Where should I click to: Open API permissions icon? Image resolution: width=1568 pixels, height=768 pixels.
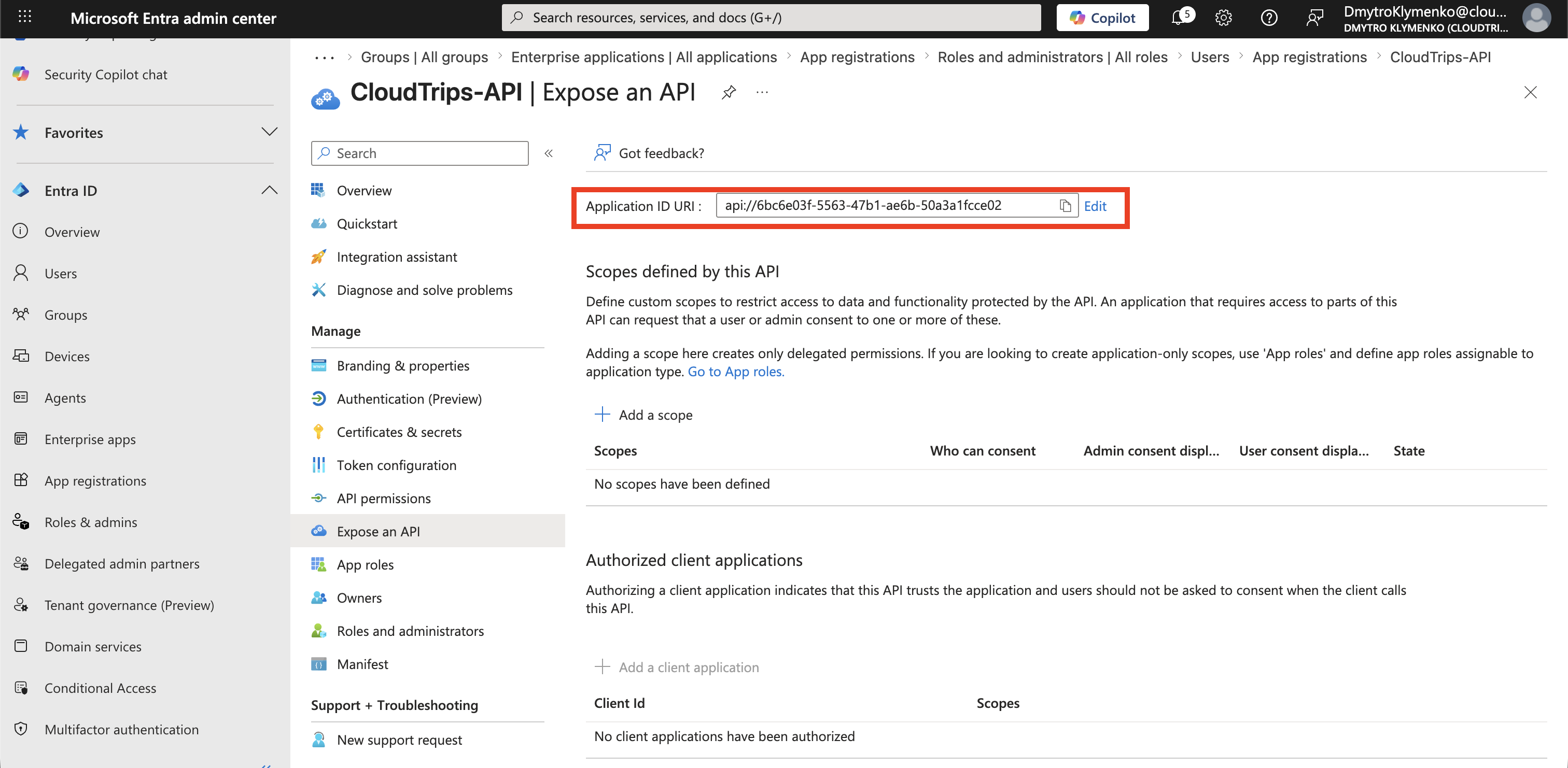point(319,498)
